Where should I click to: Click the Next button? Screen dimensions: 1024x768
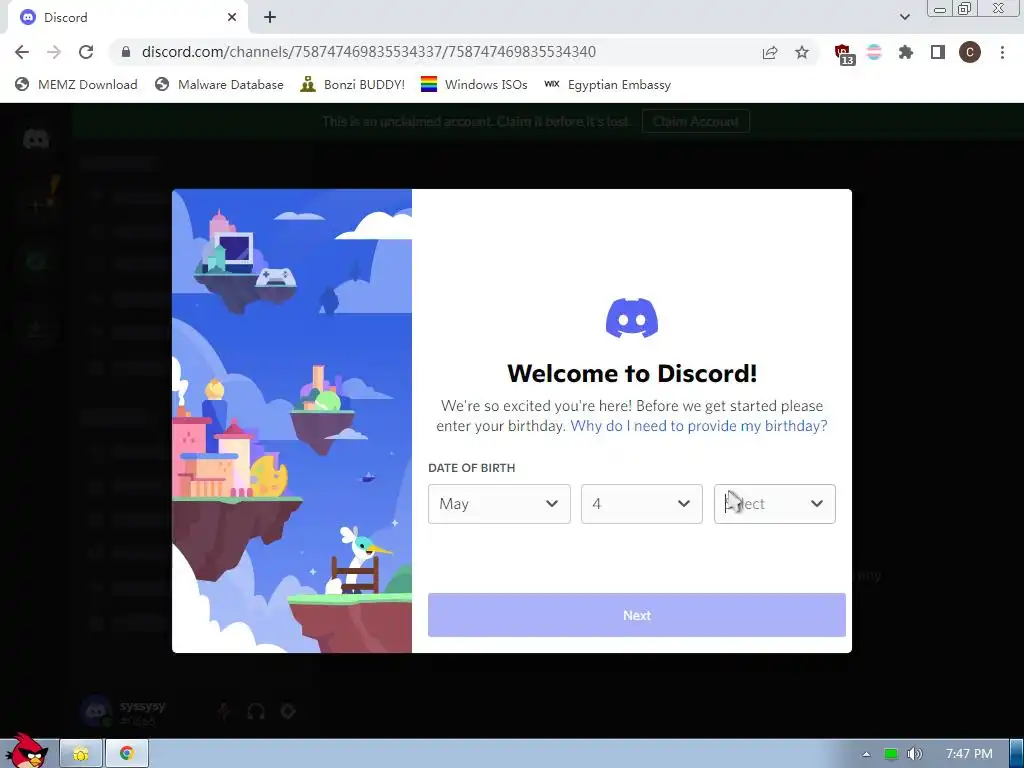pyautogui.click(x=637, y=615)
